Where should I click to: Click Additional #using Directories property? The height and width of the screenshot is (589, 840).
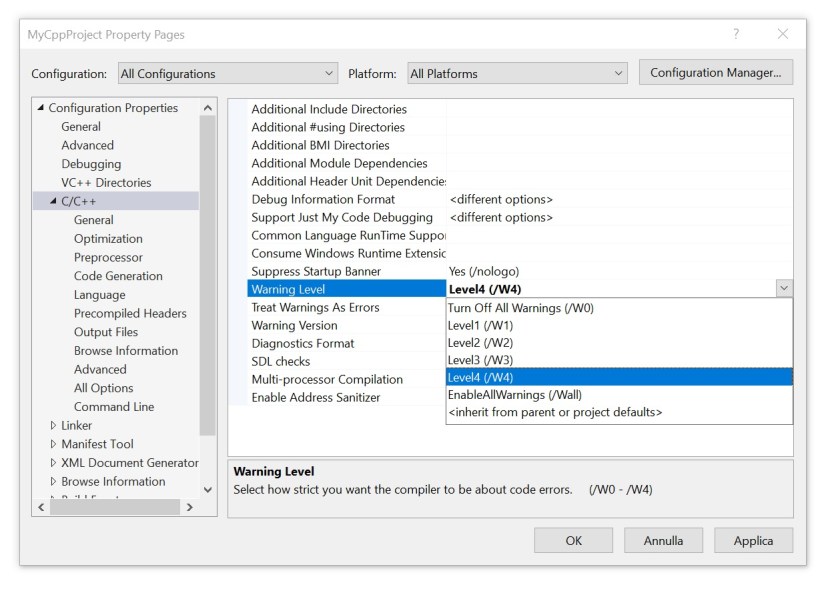(x=328, y=127)
